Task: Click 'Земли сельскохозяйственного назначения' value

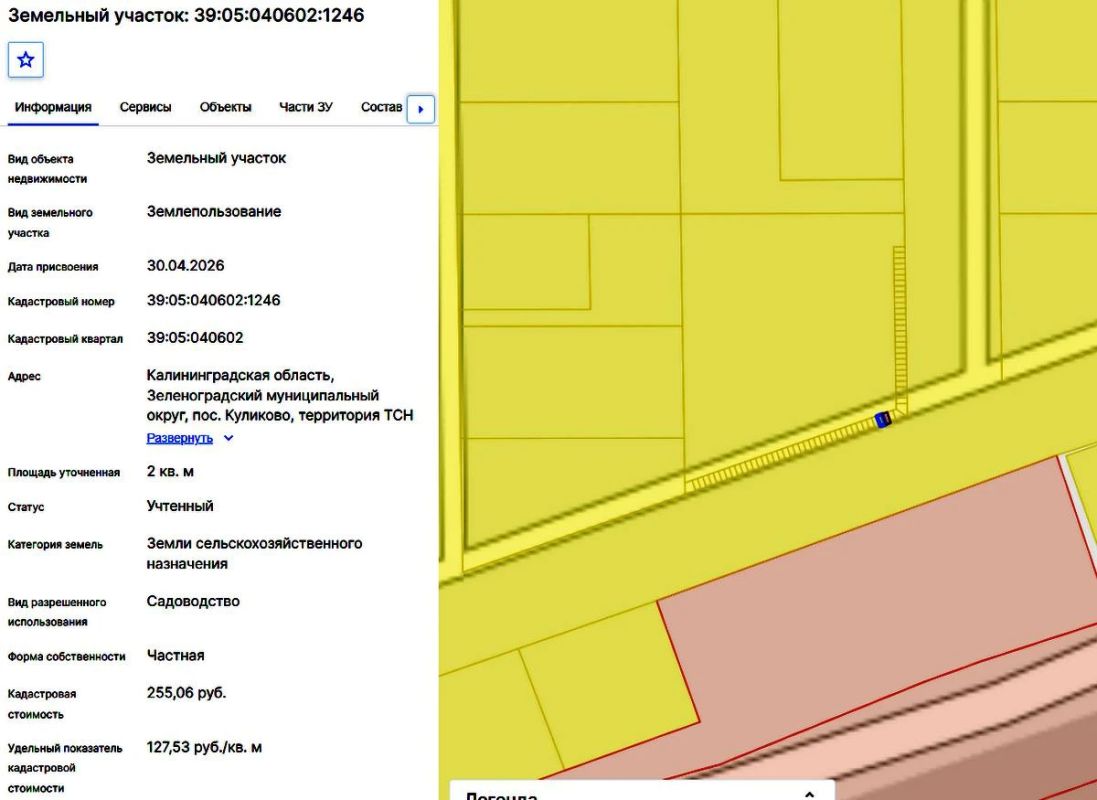Action: [255, 554]
